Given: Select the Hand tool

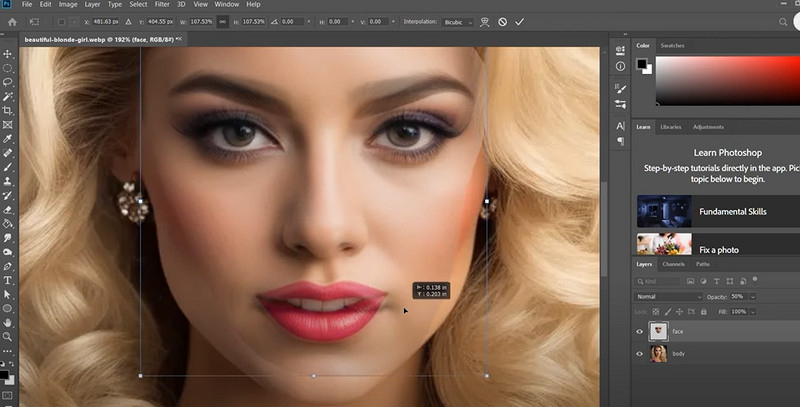Looking at the screenshot, I should [x=8, y=322].
